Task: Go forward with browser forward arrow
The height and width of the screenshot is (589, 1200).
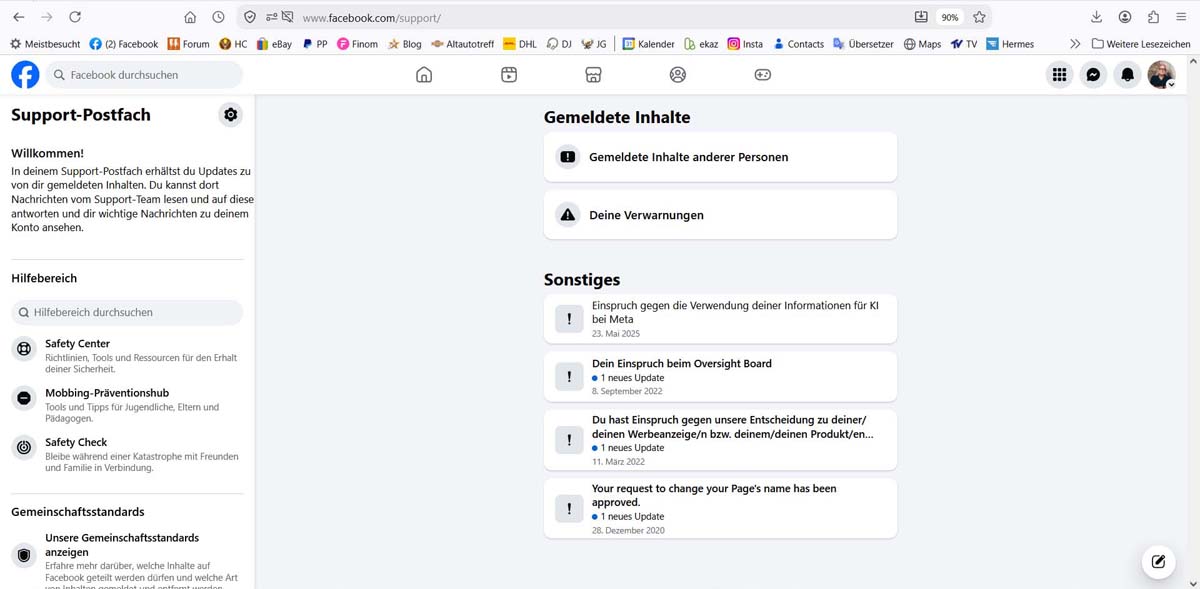Action: (x=46, y=17)
